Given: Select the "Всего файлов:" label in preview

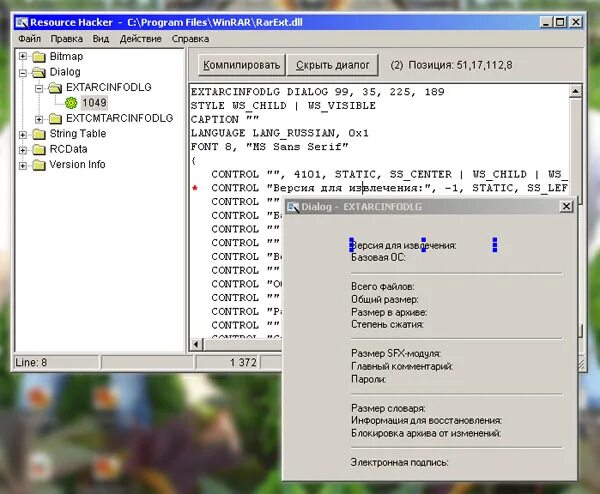Looking at the screenshot, I should 383,287.
